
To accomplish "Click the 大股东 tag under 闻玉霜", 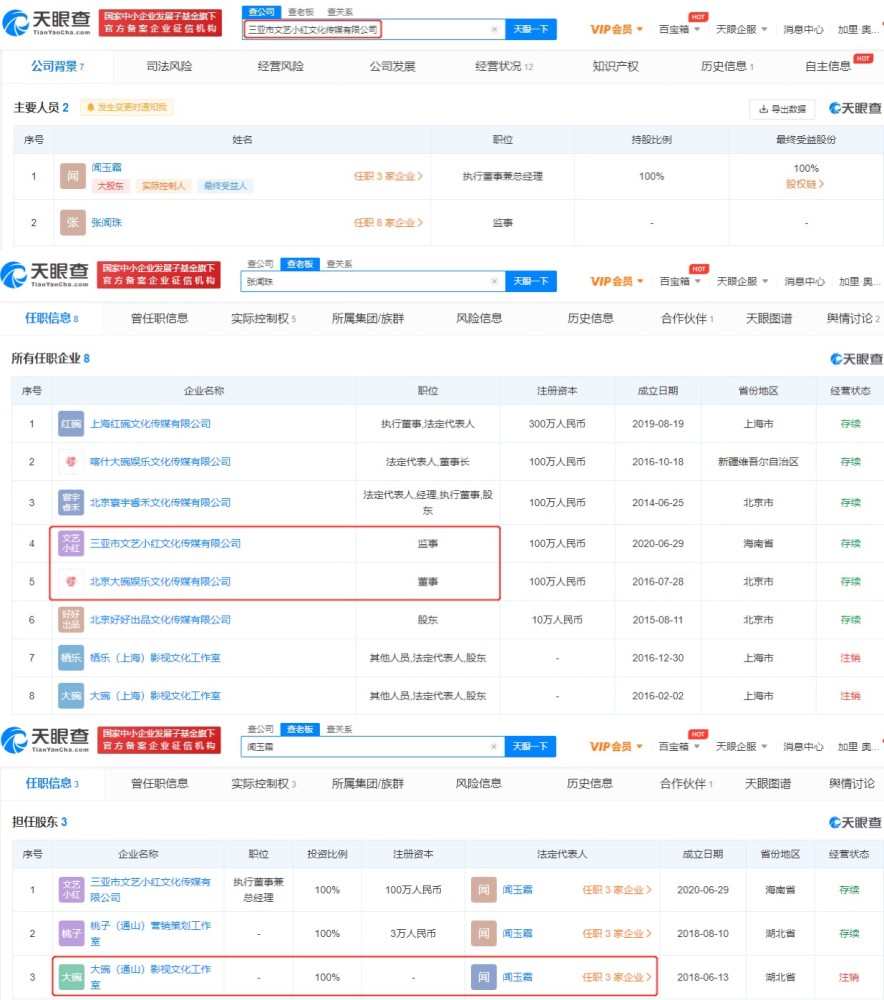I will pyautogui.click(x=111, y=186).
